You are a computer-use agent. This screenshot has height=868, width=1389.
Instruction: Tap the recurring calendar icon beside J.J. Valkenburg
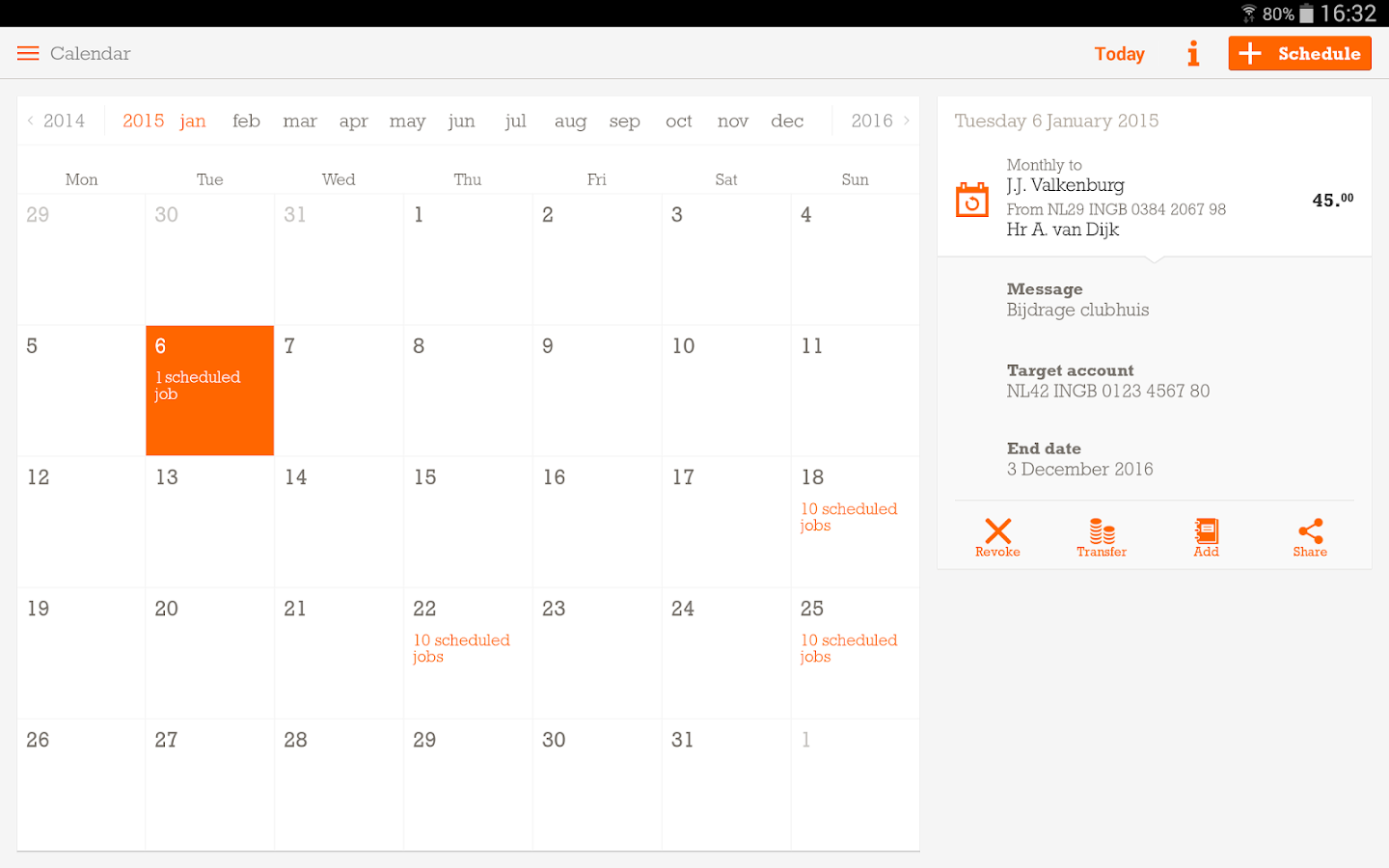click(x=972, y=199)
